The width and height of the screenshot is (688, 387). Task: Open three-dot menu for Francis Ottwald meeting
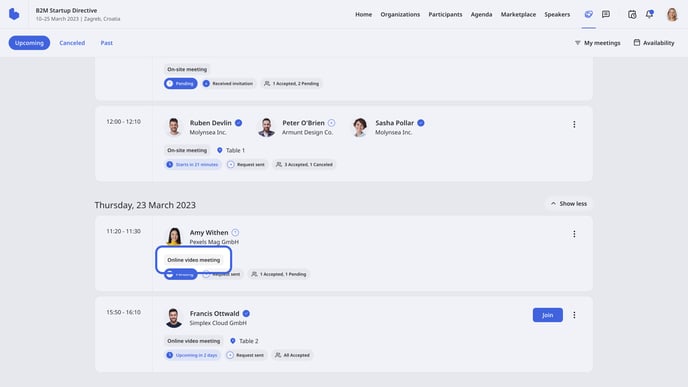pyautogui.click(x=574, y=315)
